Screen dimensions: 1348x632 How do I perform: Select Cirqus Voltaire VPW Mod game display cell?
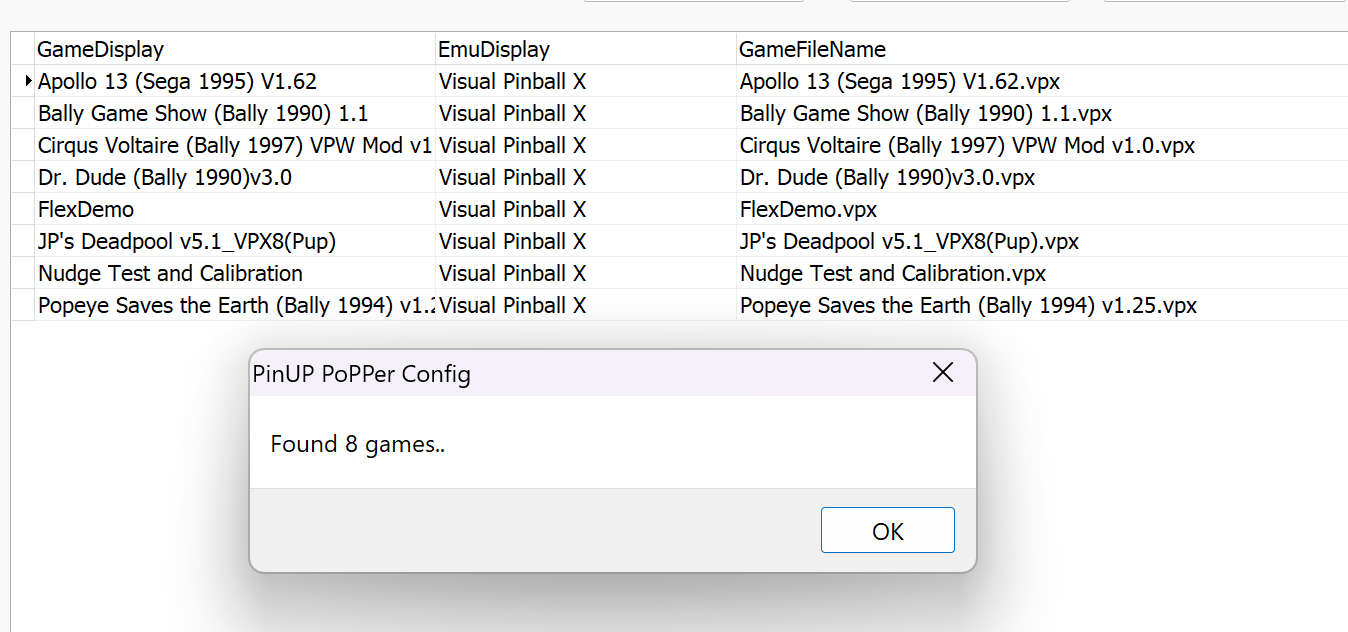point(234,146)
